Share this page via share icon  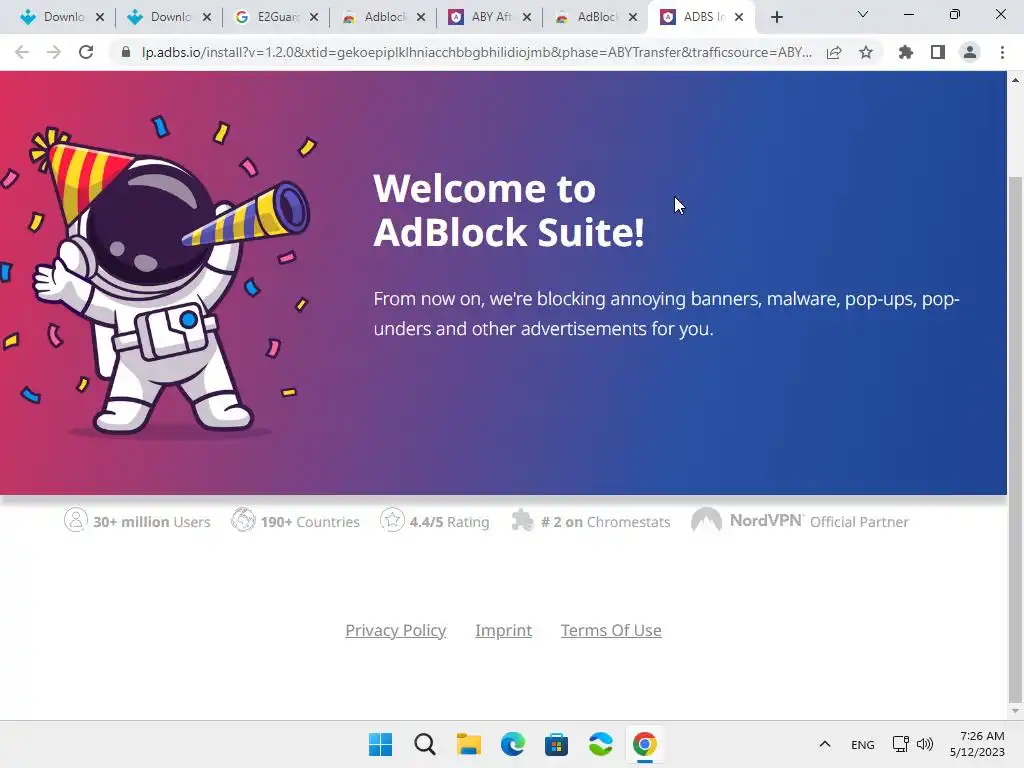tap(834, 53)
